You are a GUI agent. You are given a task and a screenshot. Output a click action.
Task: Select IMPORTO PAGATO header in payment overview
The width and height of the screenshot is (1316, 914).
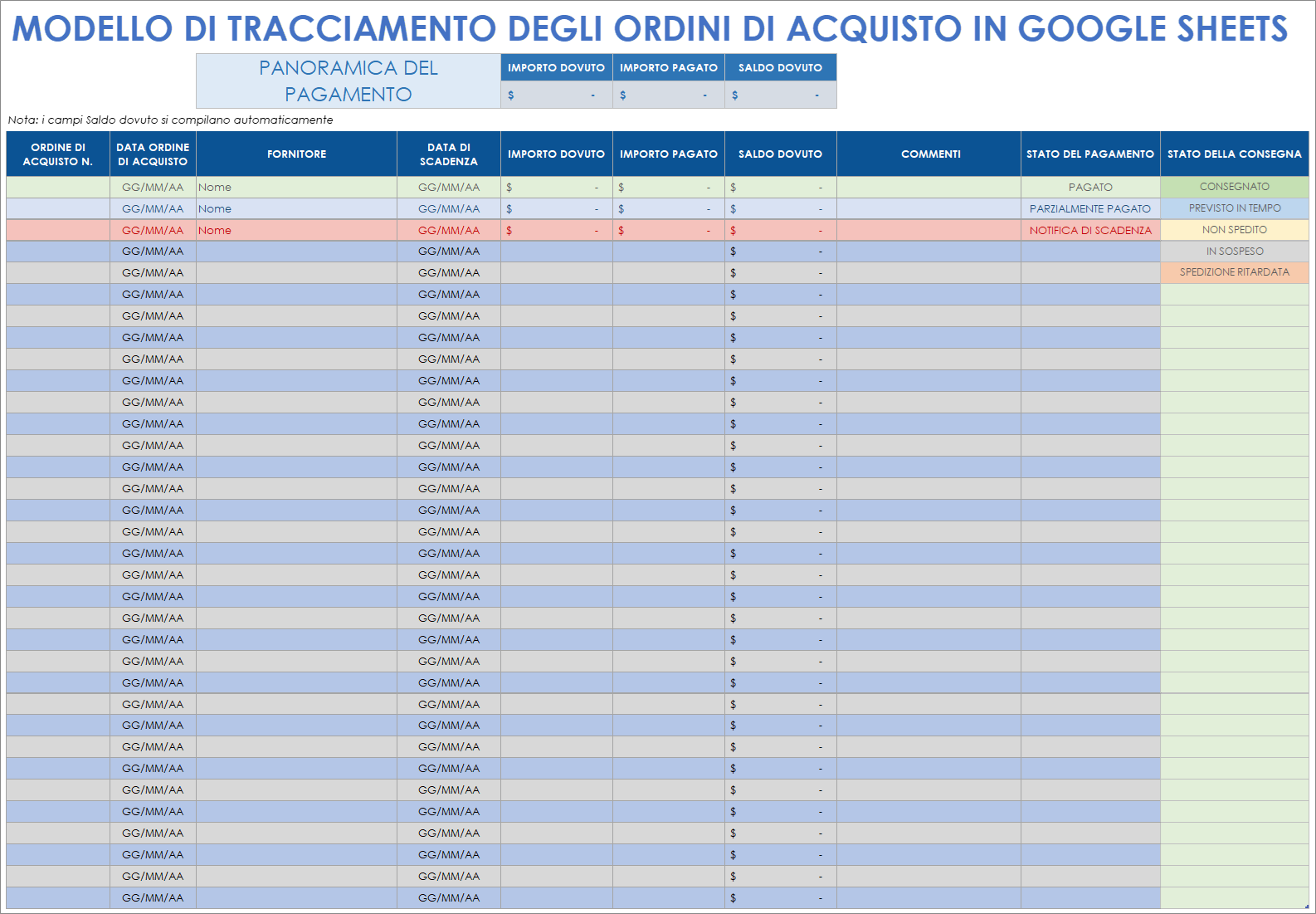point(668,67)
